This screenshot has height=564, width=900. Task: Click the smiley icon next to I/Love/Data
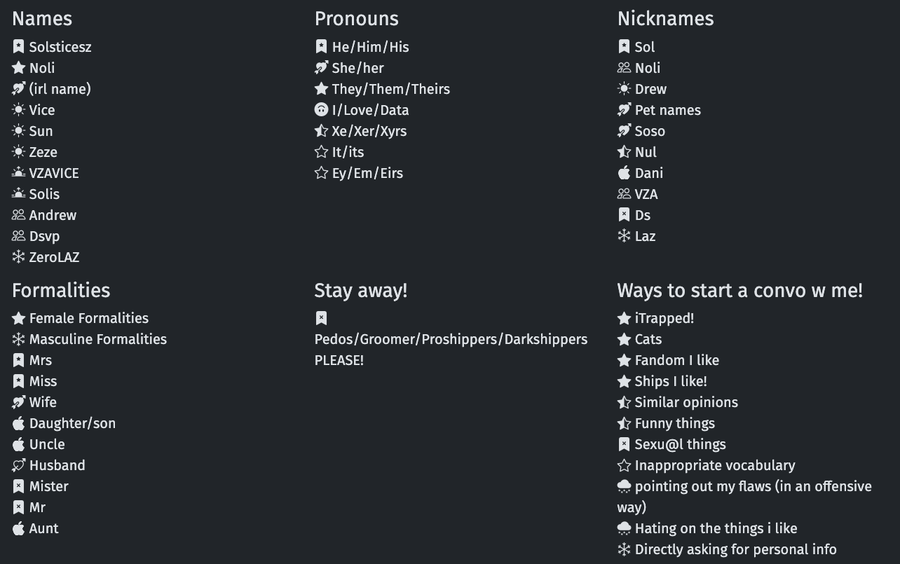point(321,110)
